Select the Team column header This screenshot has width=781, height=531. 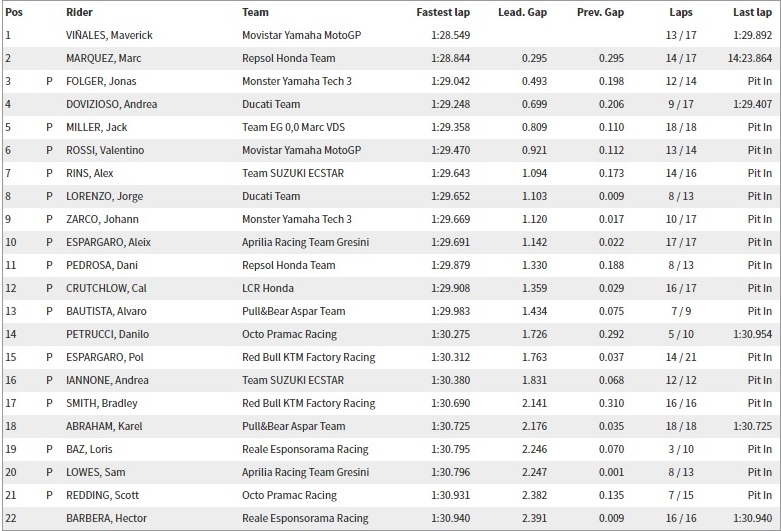(x=255, y=12)
